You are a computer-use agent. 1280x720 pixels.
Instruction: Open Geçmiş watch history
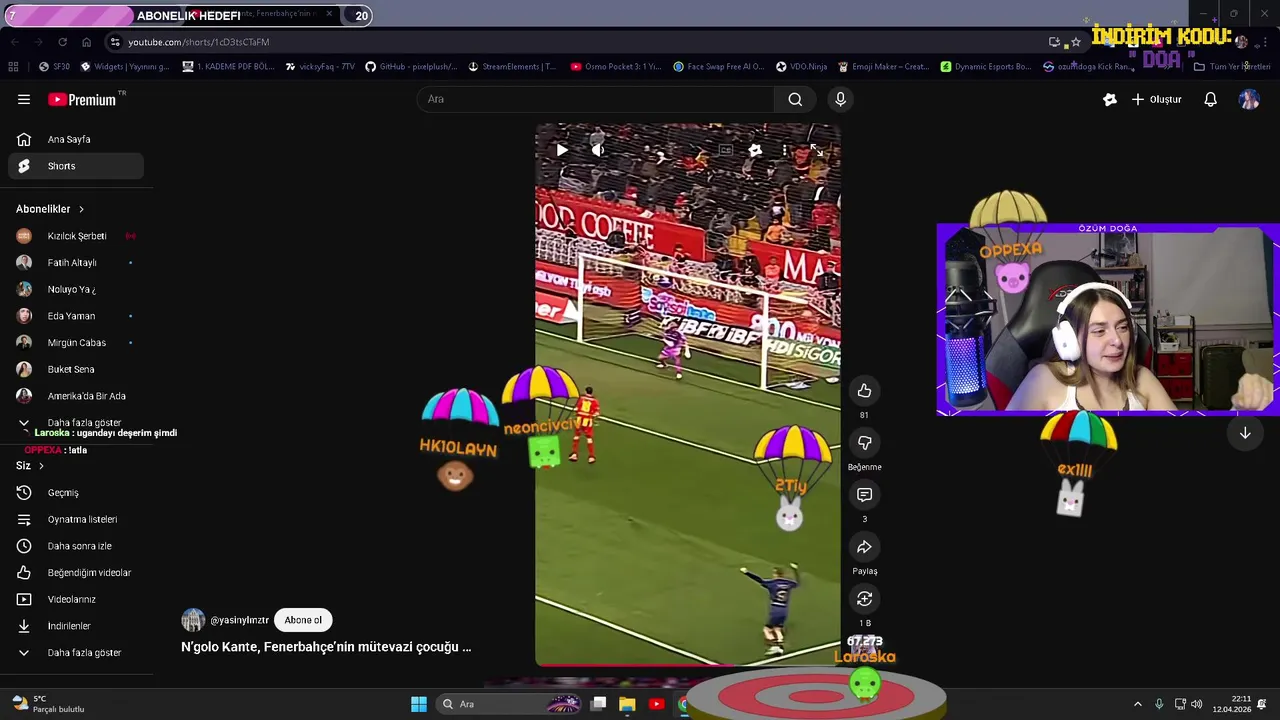point(76,493)
